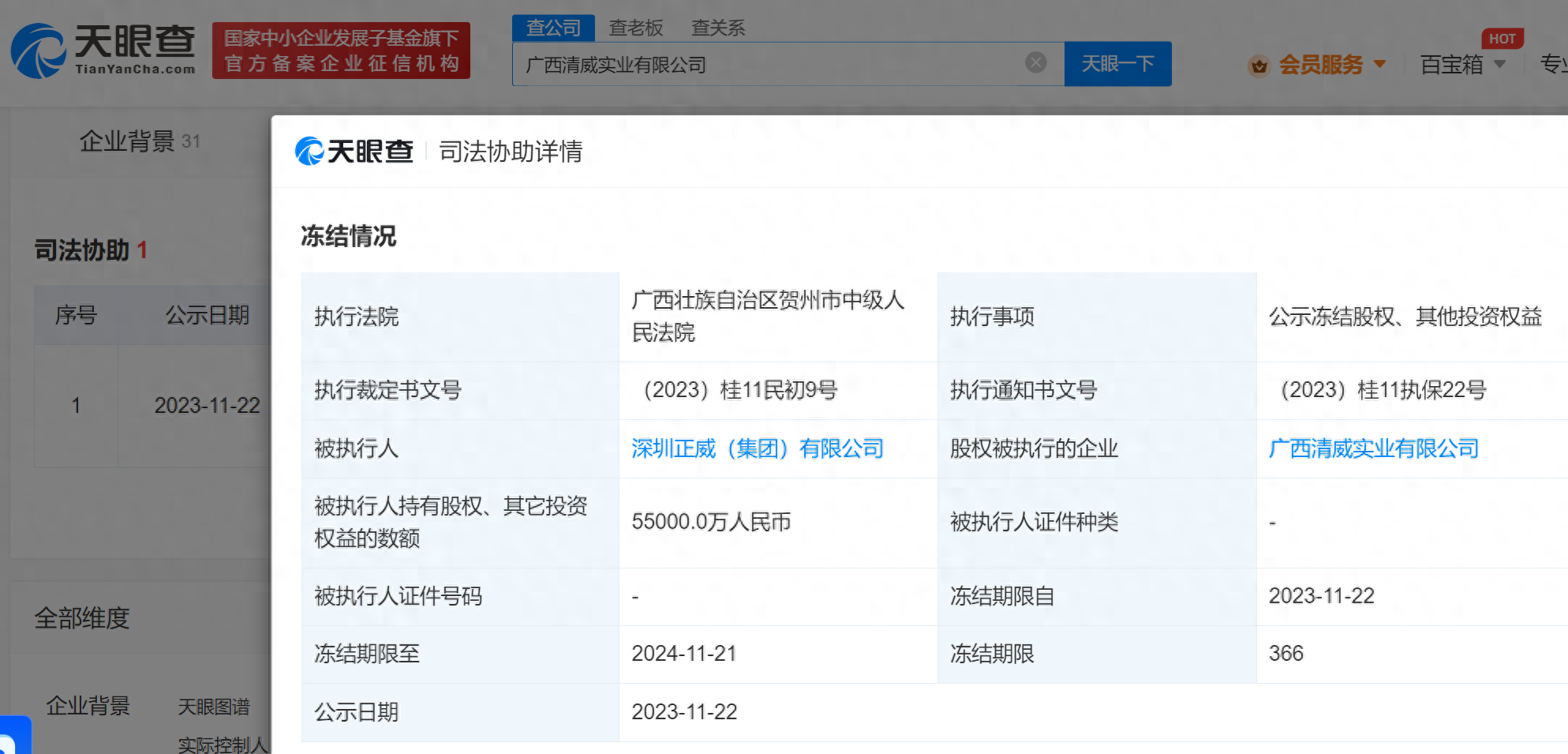Click the Tianyancha logo in the dialog header
The image size is (1568, 754).
(x=354, y=151)
